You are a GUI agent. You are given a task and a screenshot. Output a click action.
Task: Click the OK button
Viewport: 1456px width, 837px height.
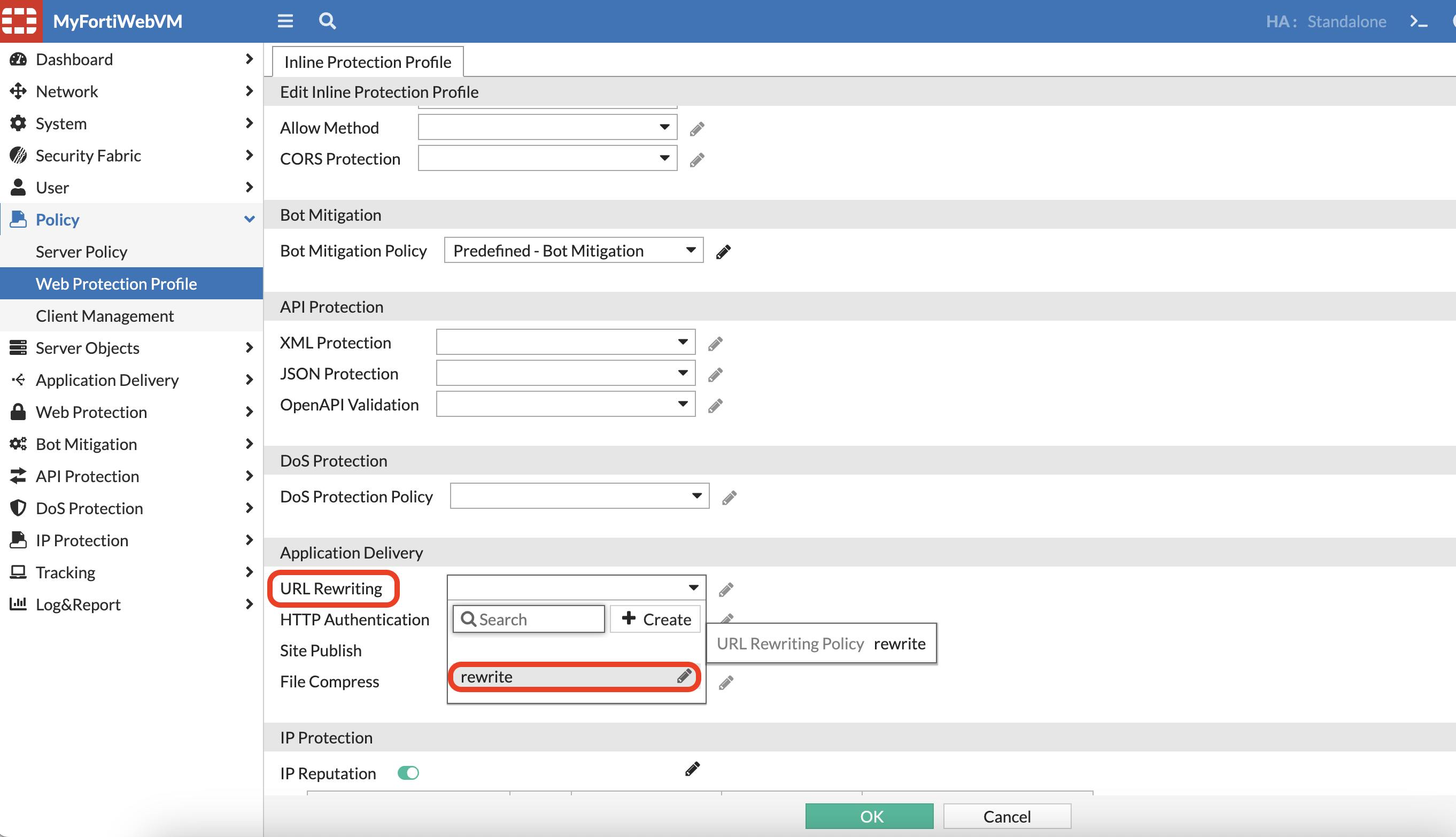[870, 816]
